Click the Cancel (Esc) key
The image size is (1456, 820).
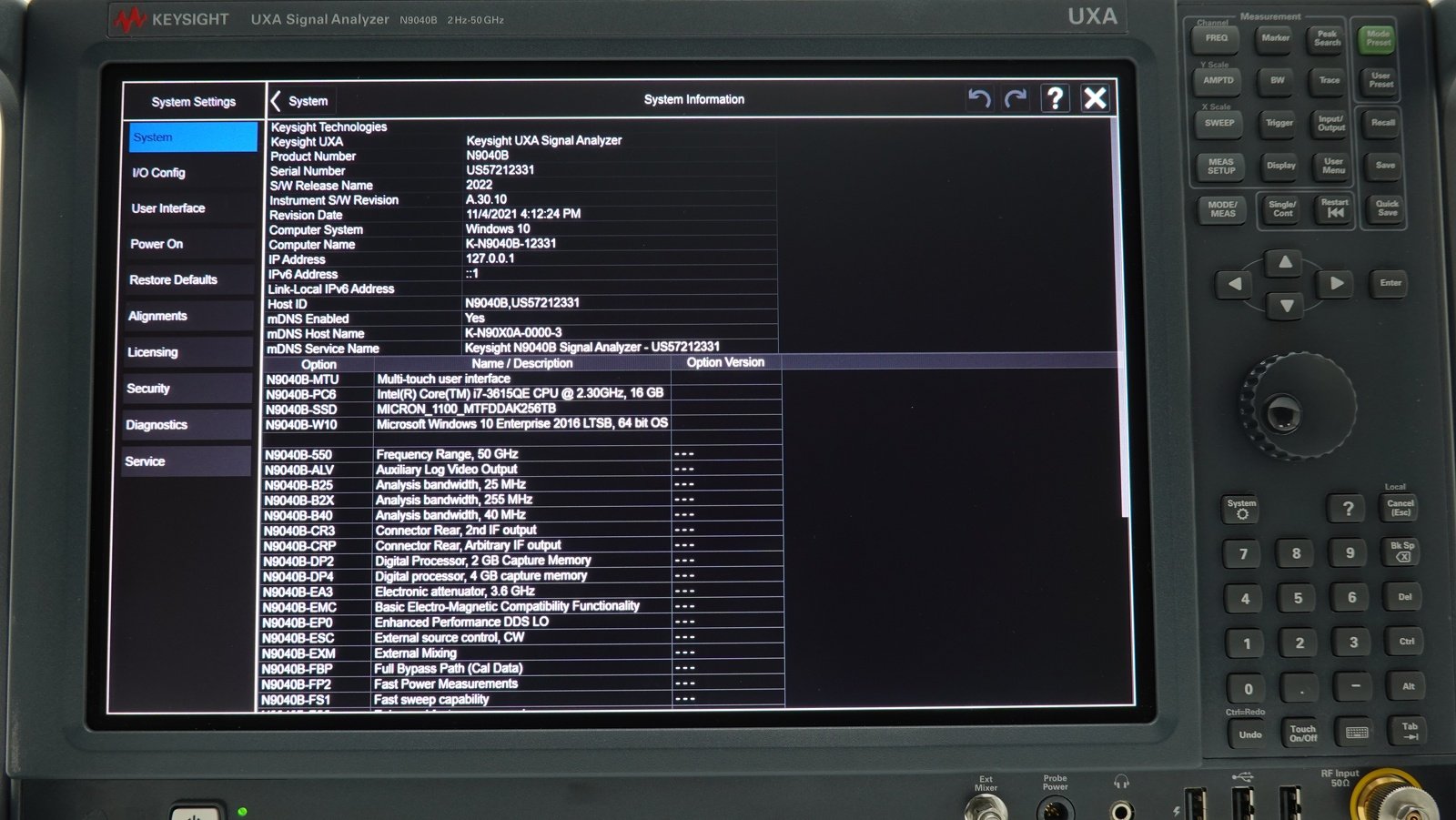point(1400,508)
